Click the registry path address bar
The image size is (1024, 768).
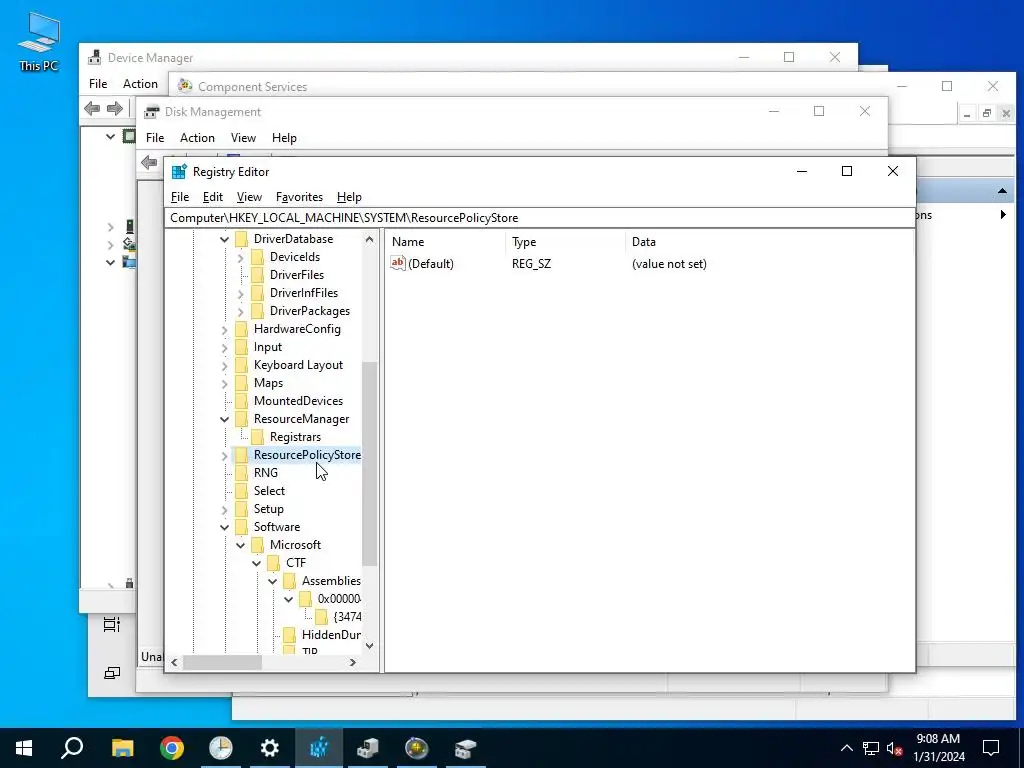(x=539, y=217)
